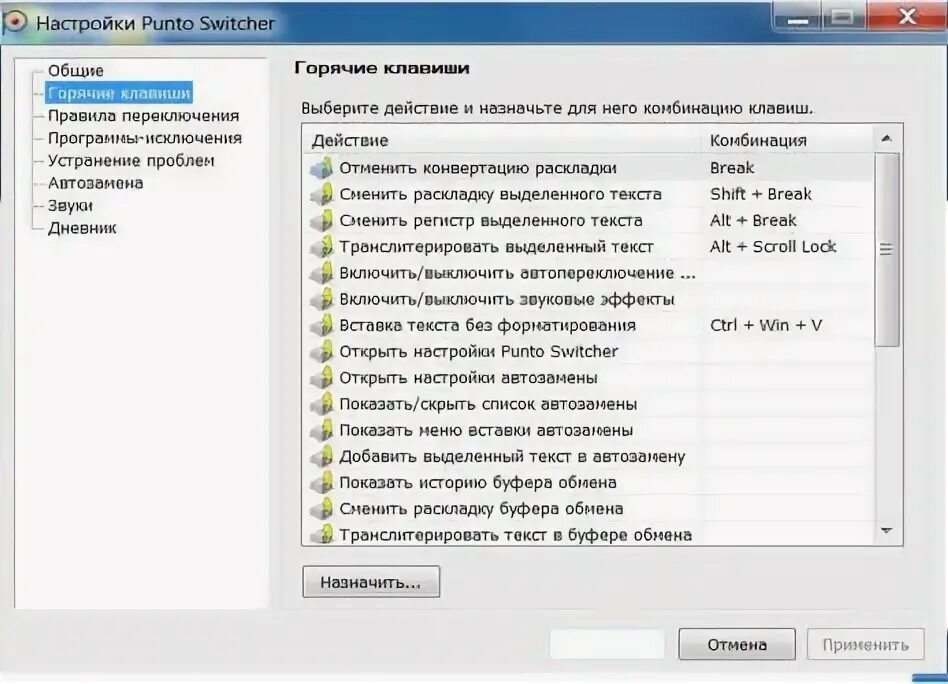Click the Punto Switcher title bar icon

point(15,22)
